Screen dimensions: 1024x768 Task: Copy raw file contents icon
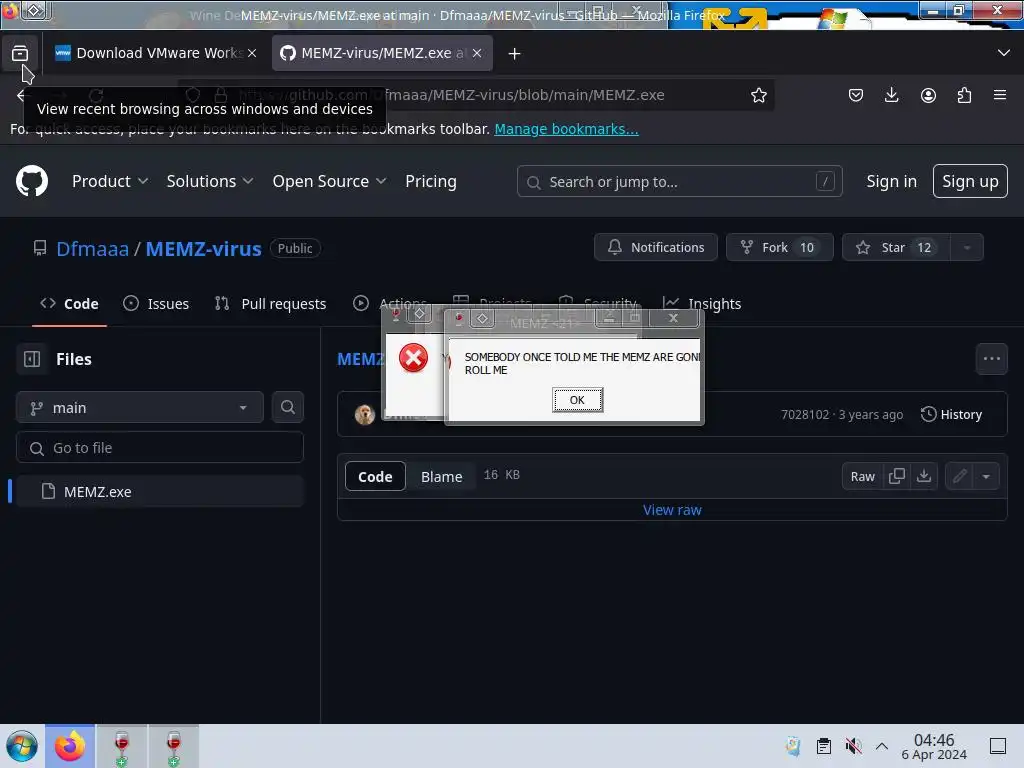[897, 477]
